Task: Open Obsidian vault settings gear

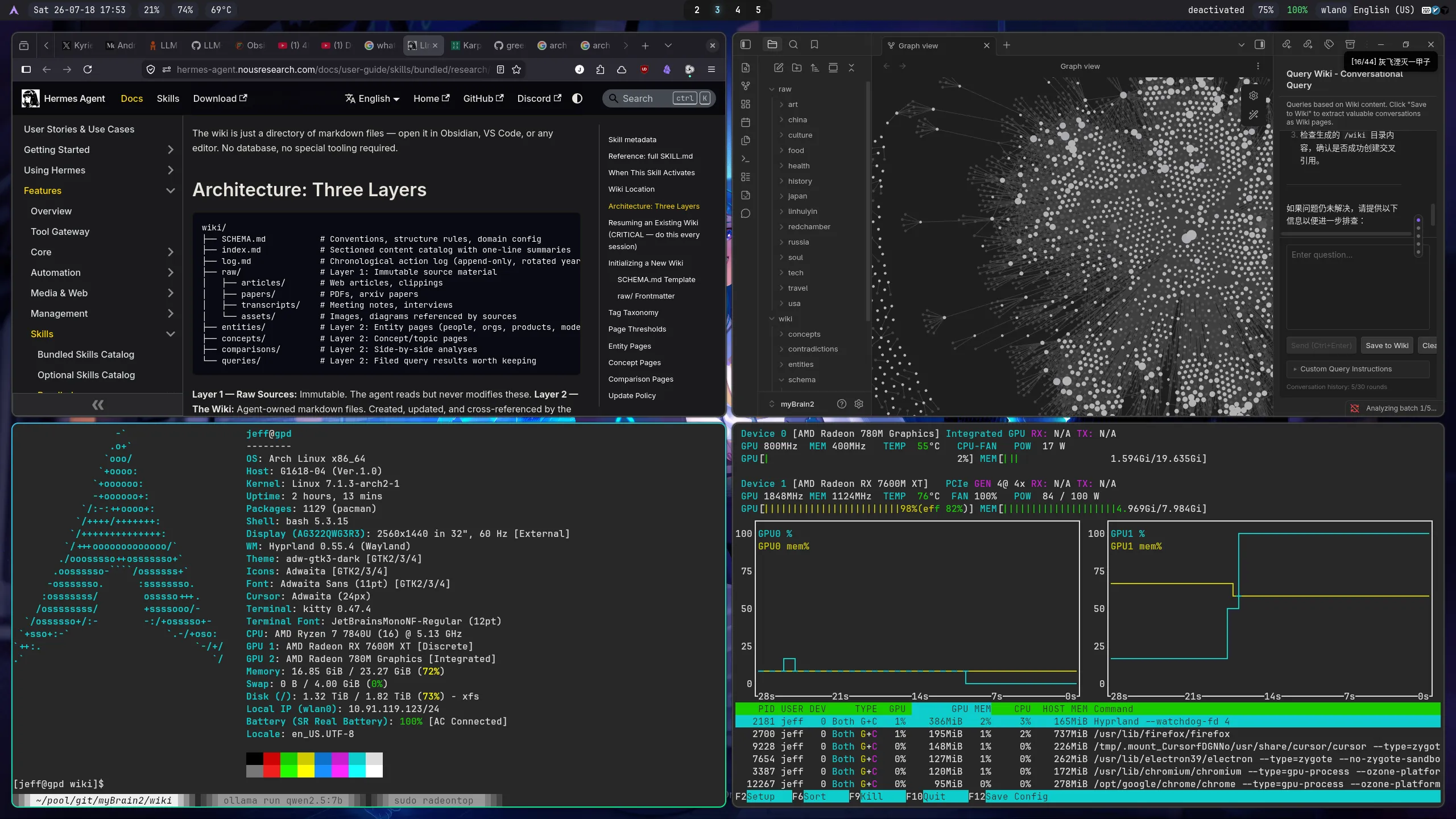Action: (x=859, y=404)
